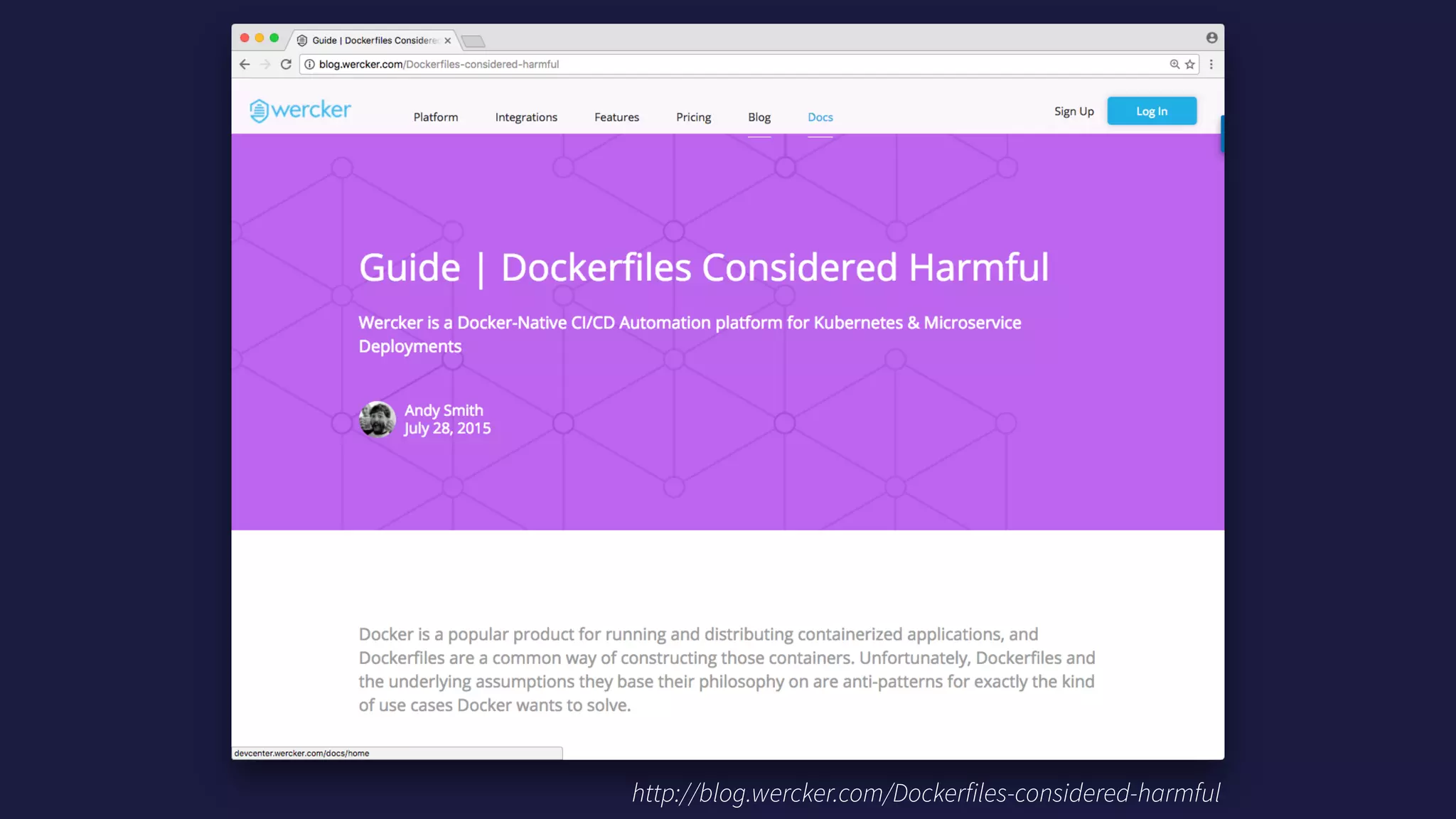Go to the Blog nav item

pyautogui.click(x=759, y=117)
